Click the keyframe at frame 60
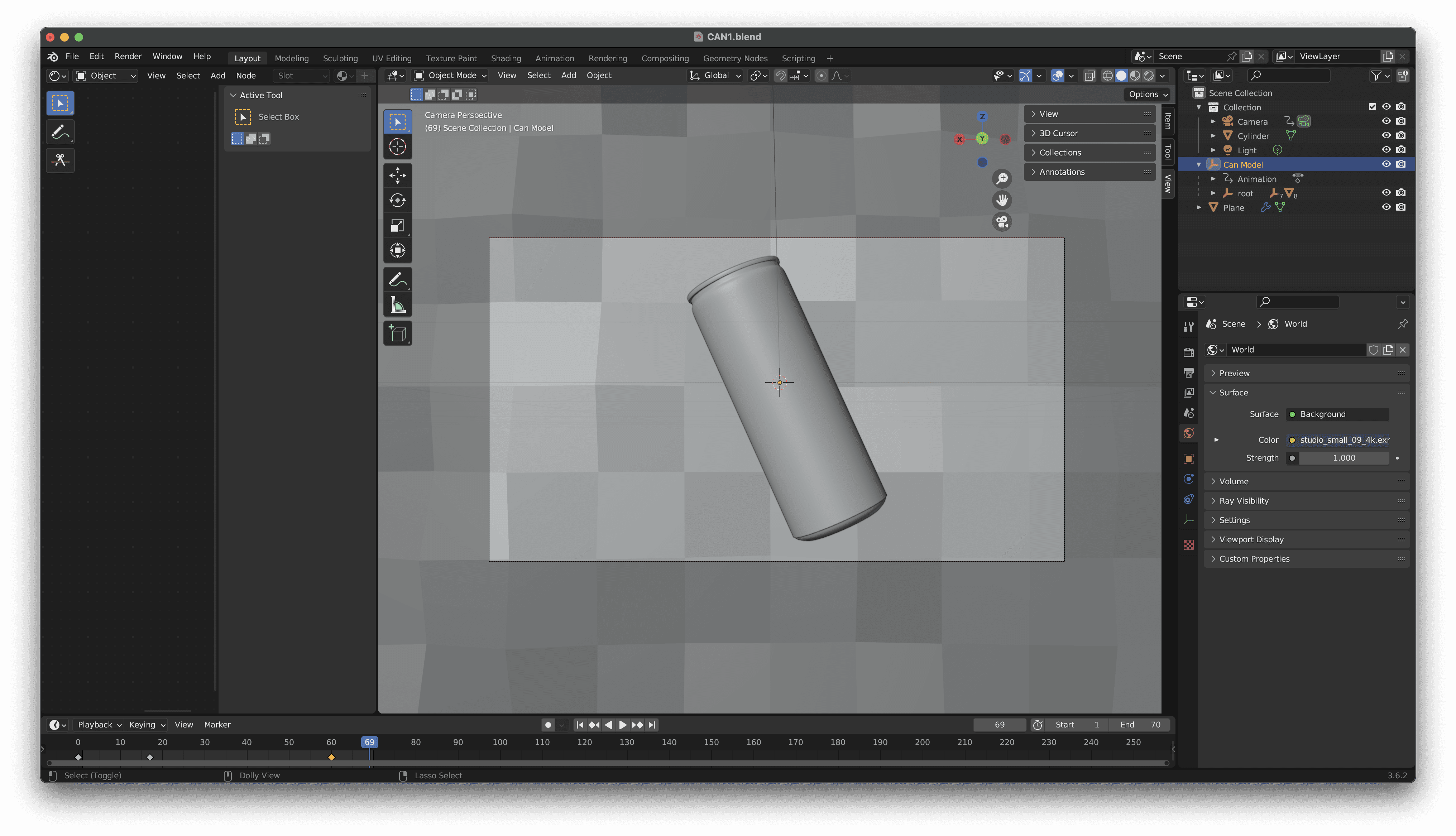 pos(331,757)
